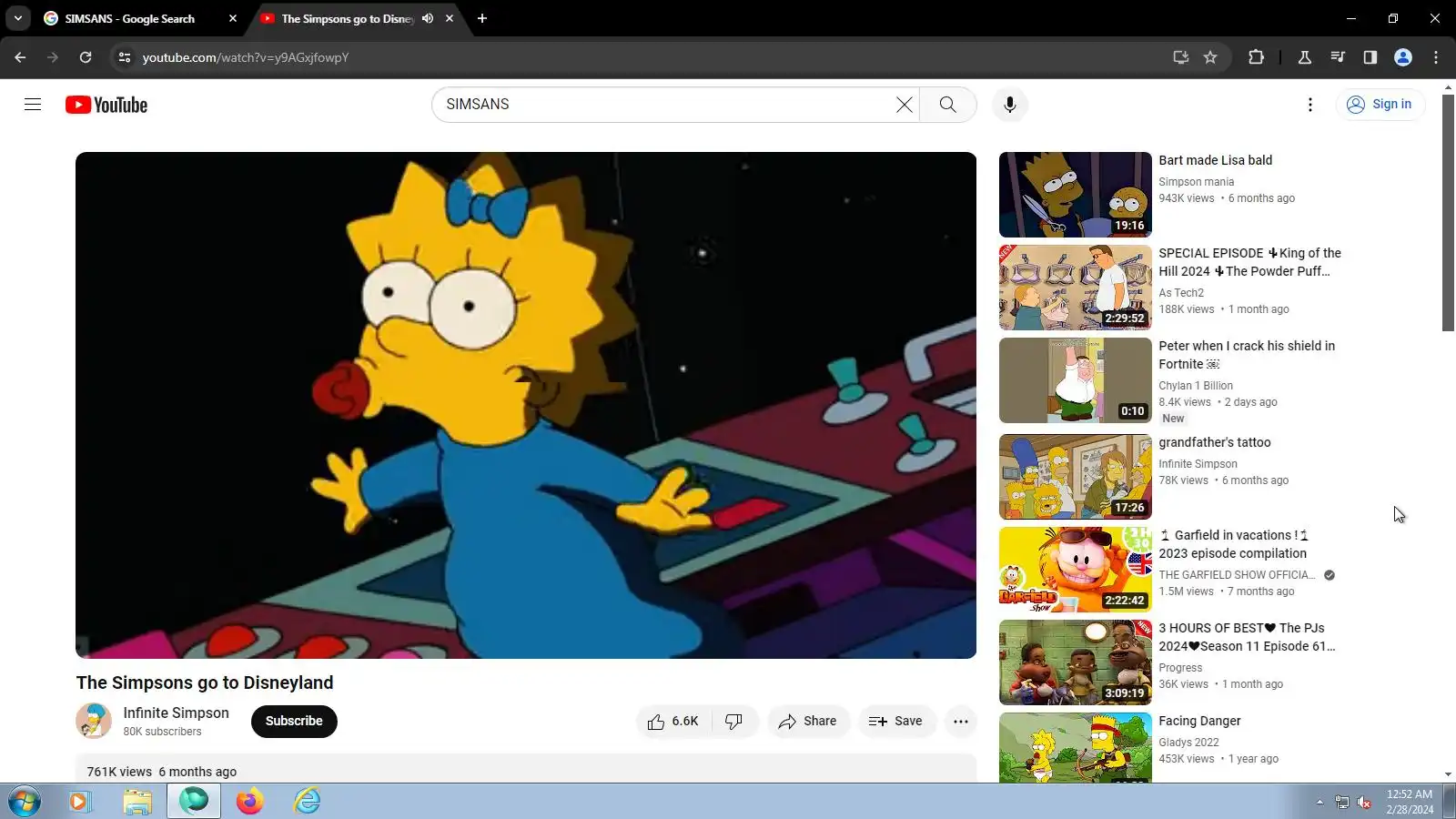Open a new browser tab

pyautogui.click(x=482, y=18)
